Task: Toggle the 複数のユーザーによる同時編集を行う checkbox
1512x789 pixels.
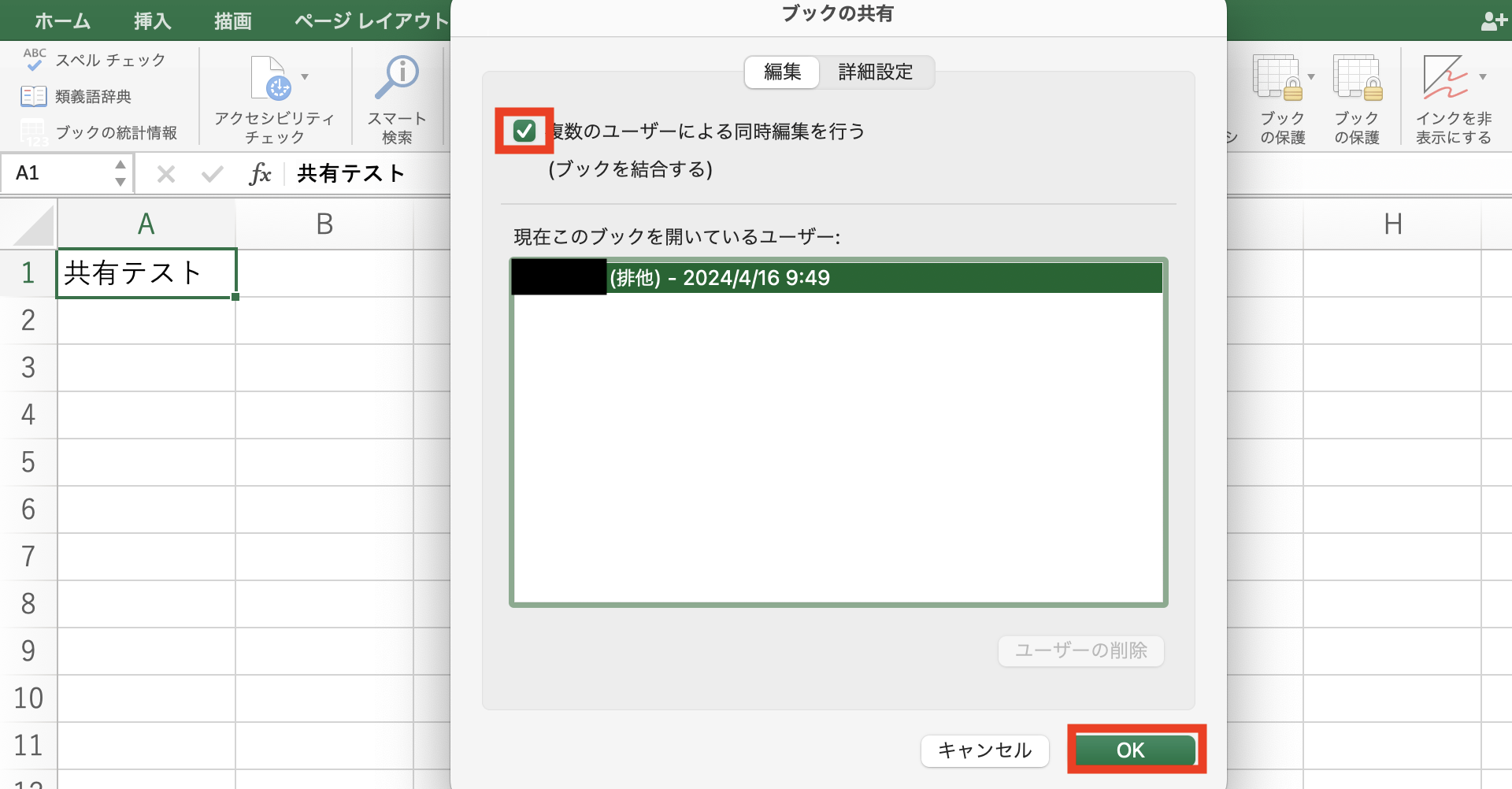Action: [x=524, y=131]
